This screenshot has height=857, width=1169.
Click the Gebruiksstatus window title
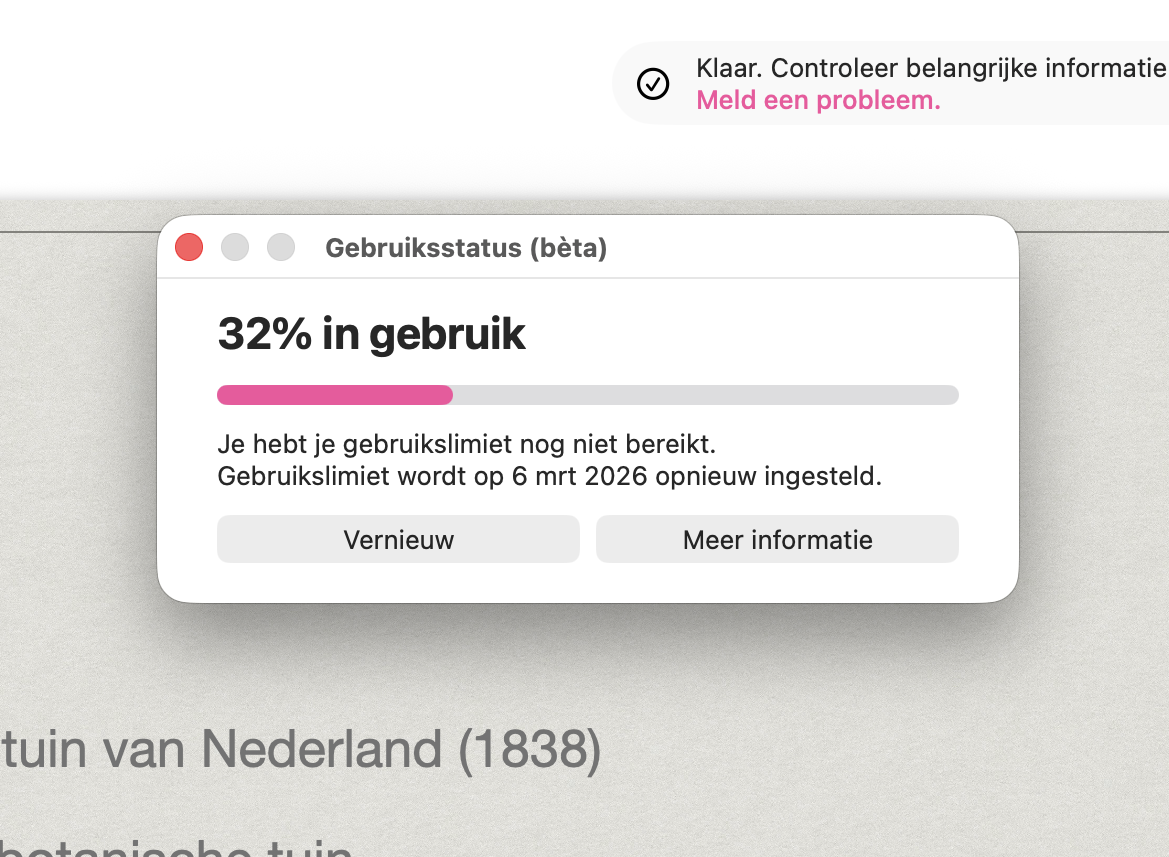(x=465, y=248)
